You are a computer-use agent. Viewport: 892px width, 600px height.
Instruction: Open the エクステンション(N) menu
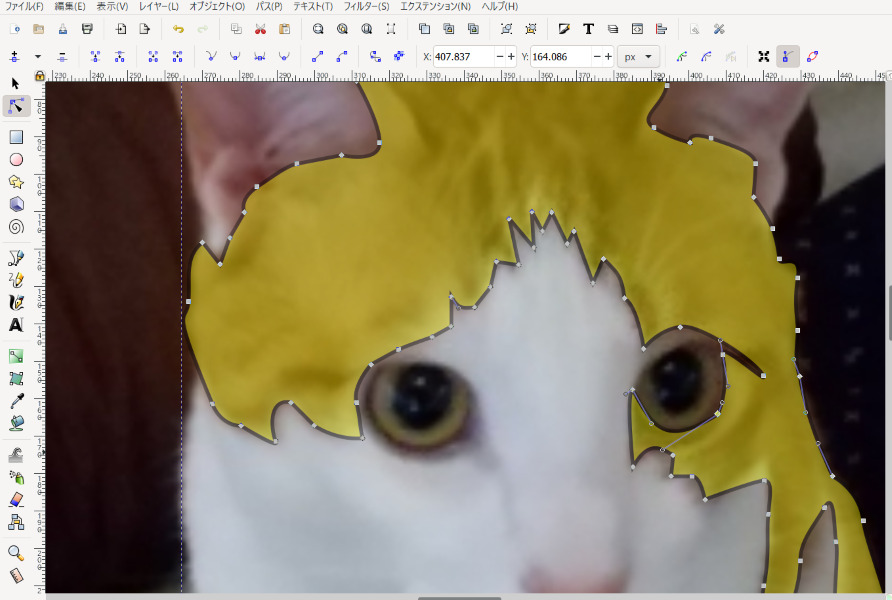pyautogui.click(x=436, y=6)
